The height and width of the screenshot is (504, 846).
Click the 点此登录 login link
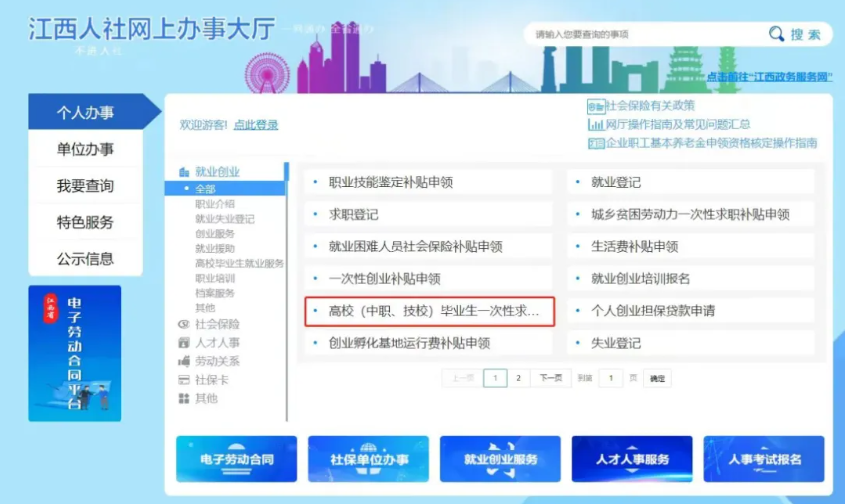click(256, 125)
